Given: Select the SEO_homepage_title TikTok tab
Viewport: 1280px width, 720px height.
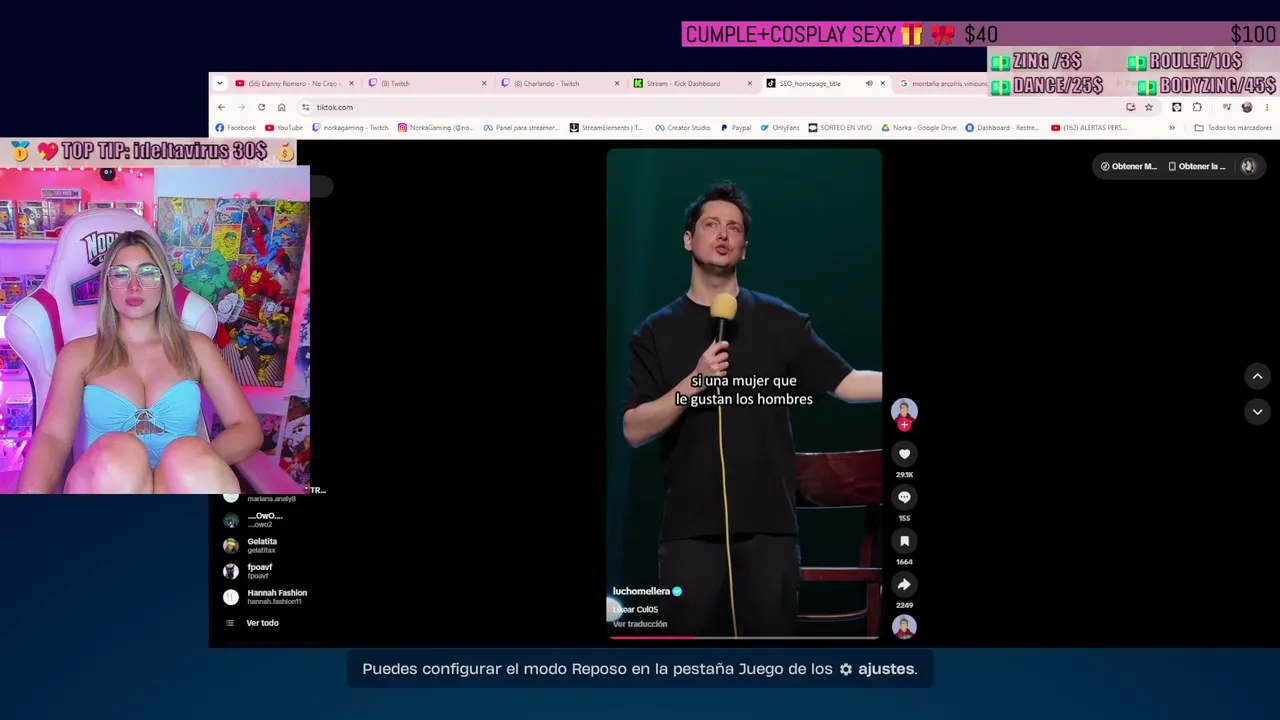Looking at the screenshot, I should (x=826, y=83).
